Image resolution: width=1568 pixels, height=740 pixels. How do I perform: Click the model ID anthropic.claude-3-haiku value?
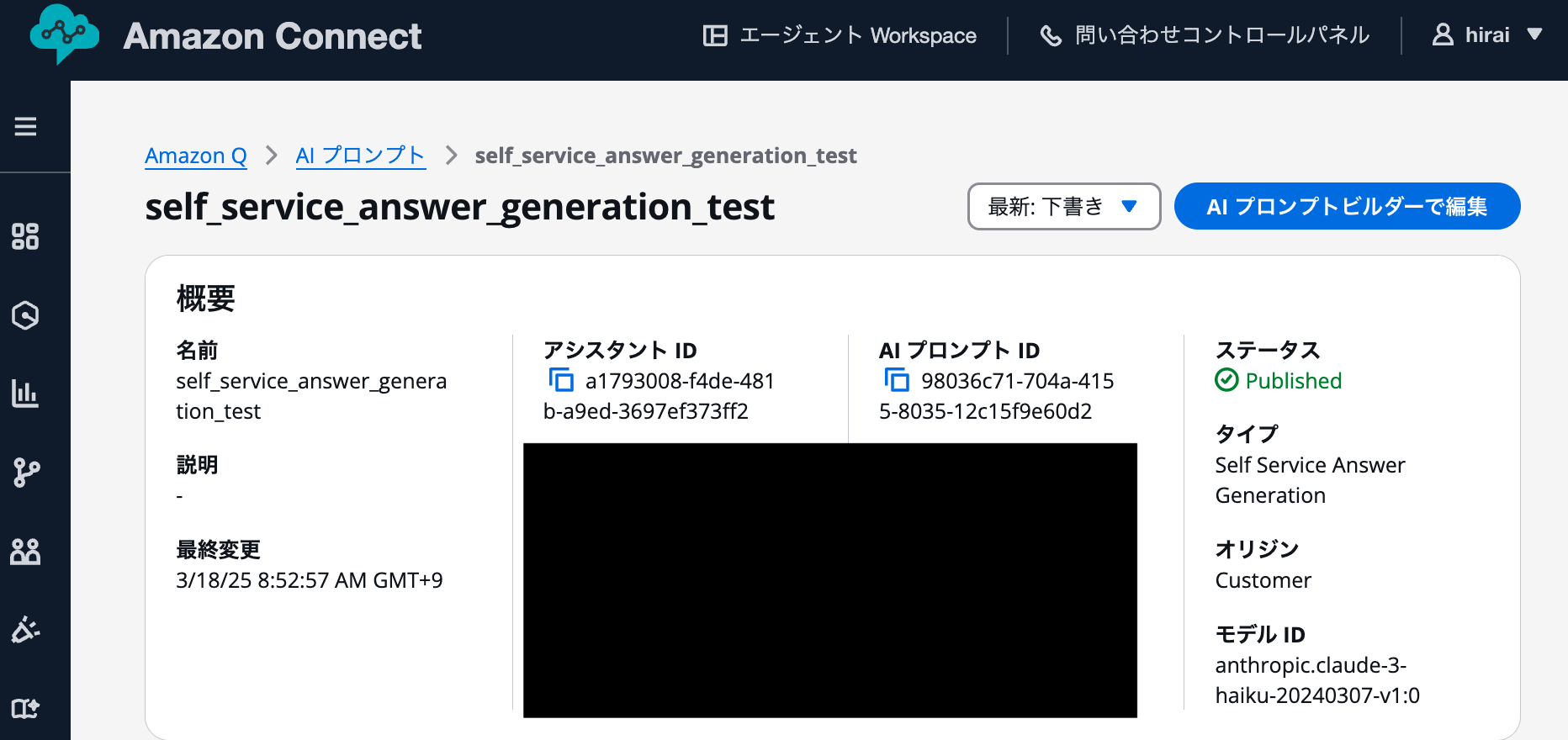[1317, 680]
